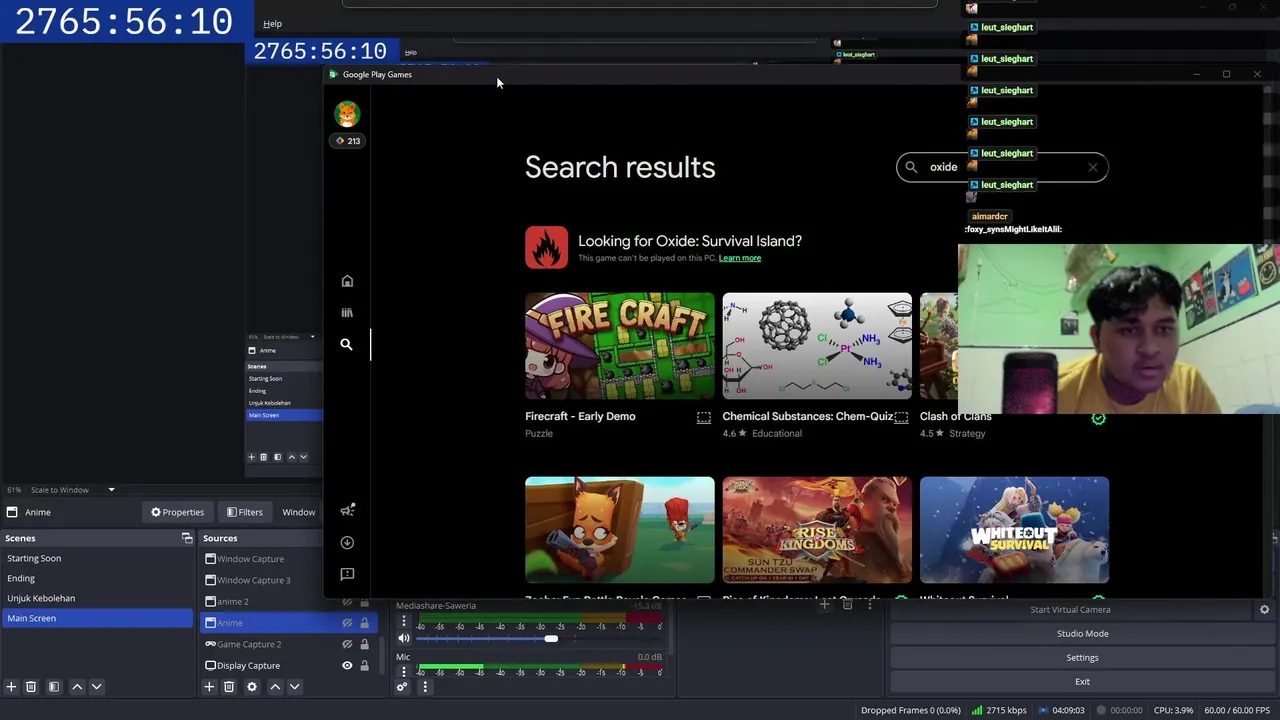Open Mic channel options three-dot menu
This screenshot has height=720, width=1280.
(x=404, y=672)
